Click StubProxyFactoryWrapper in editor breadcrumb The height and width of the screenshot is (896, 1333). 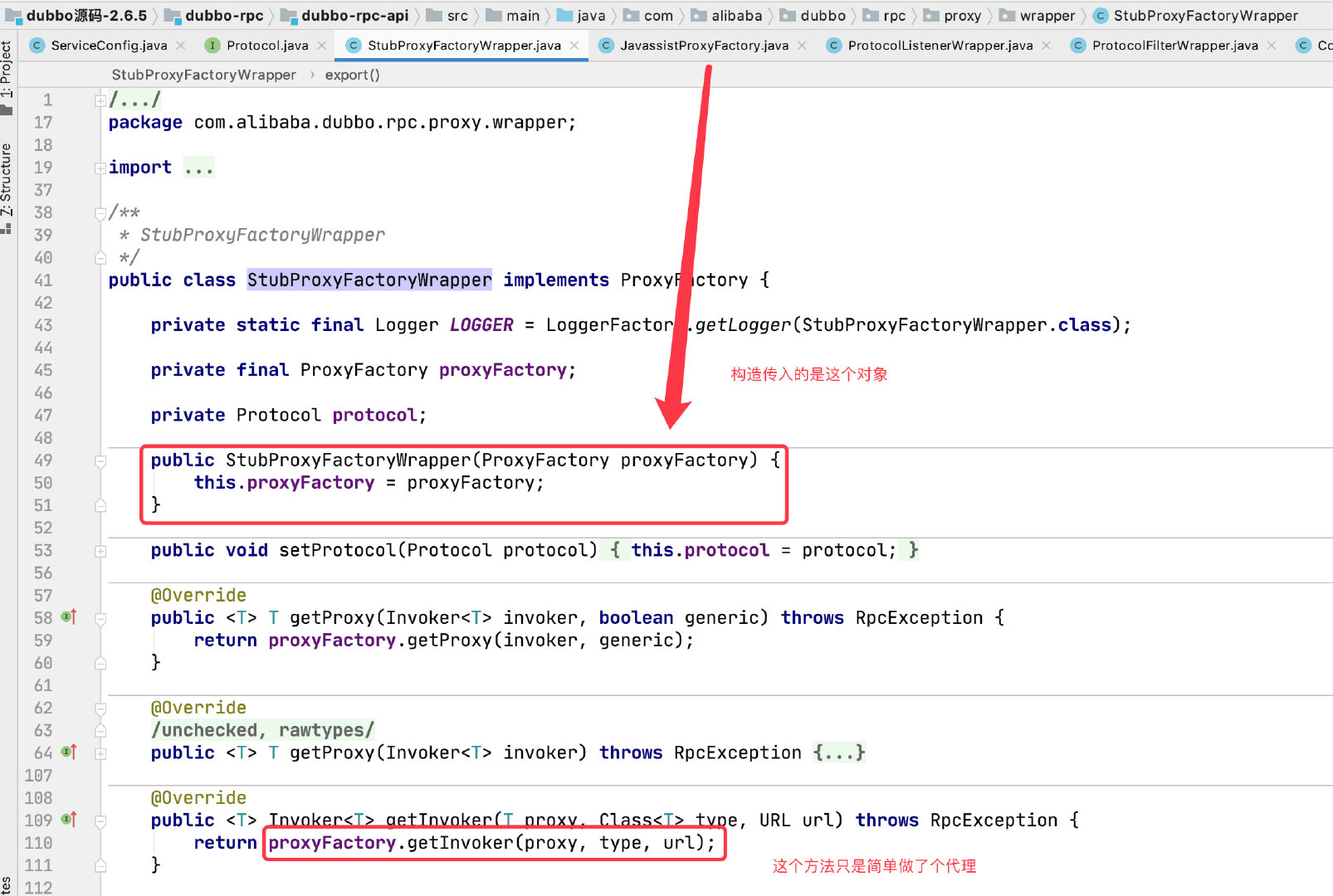(x=203, y=75)
